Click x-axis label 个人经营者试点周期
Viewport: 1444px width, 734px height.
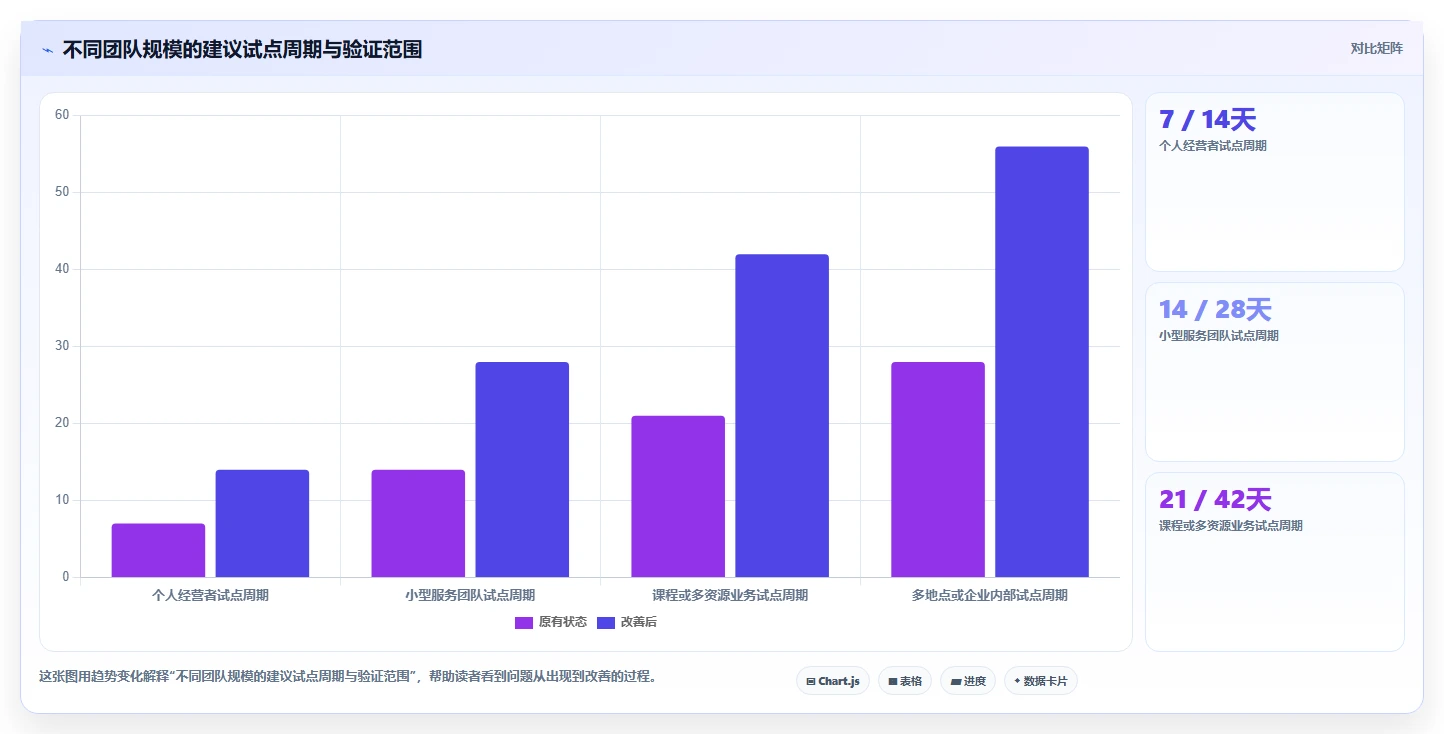(210, 595)
